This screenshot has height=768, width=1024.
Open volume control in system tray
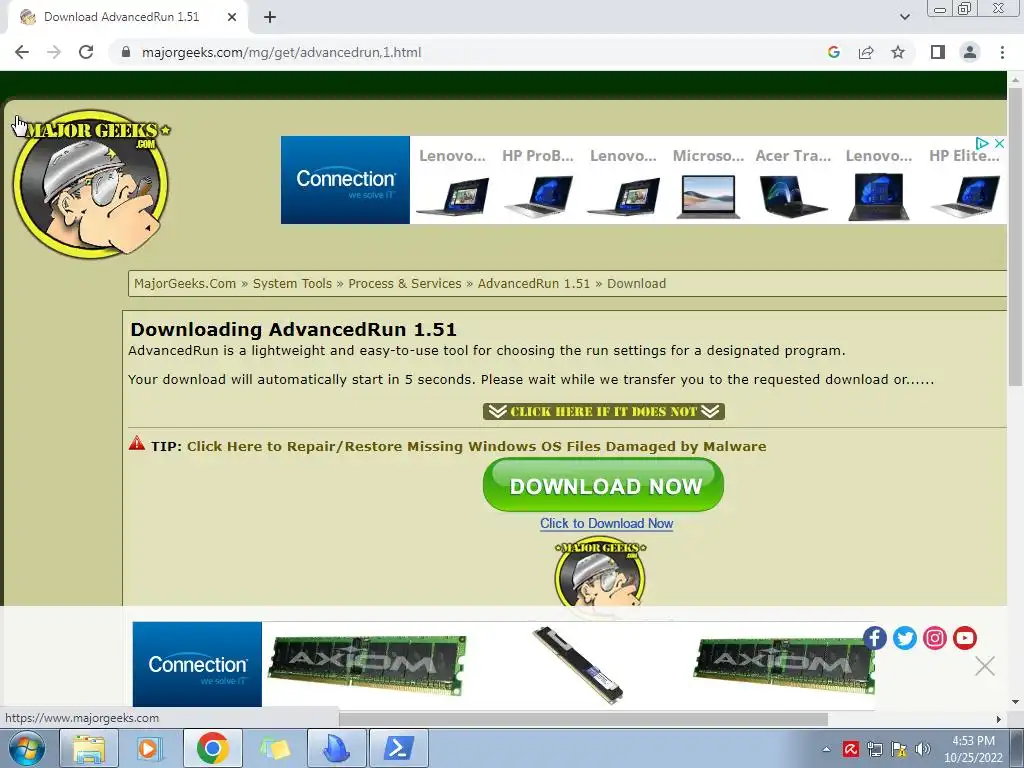coord(923,749)
